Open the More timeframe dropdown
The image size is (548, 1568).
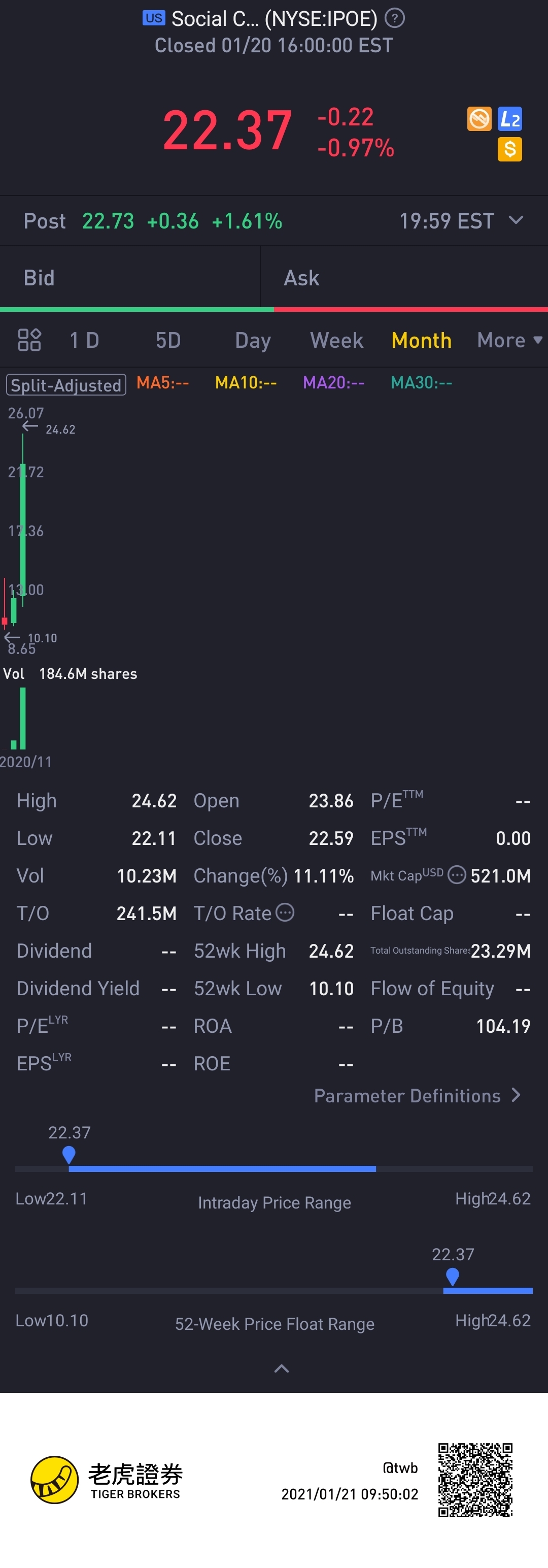509,340
